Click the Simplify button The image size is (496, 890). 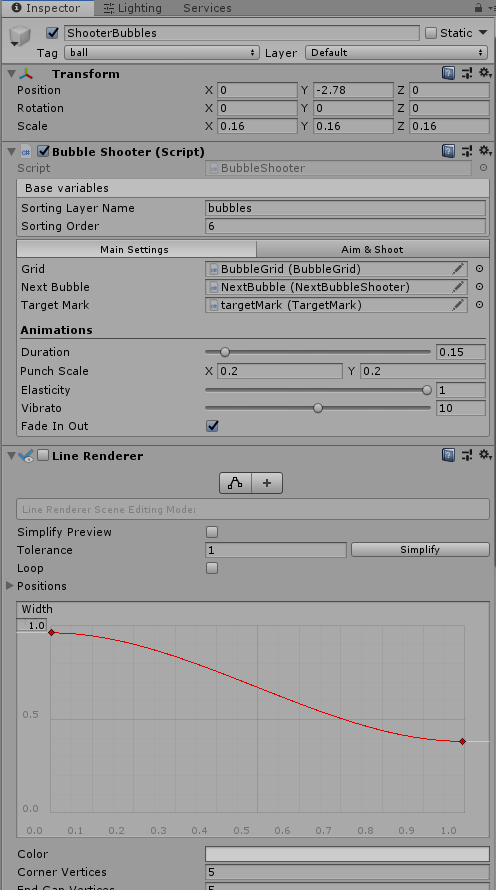click(420, 549)
